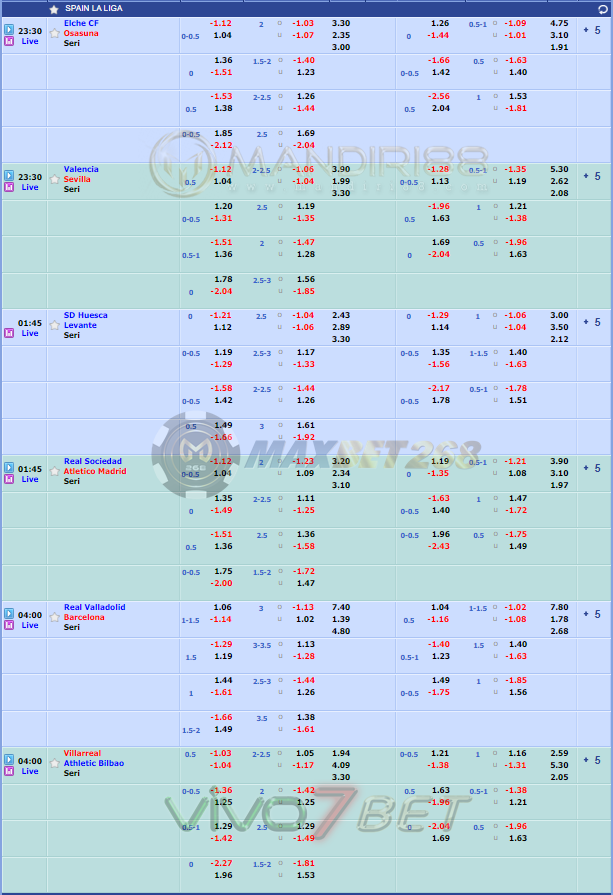Select Elche first-half draw odds 1.91
The height and width of the screenshot is (895, 613).
pyautogui.click(x=559, y=47)
